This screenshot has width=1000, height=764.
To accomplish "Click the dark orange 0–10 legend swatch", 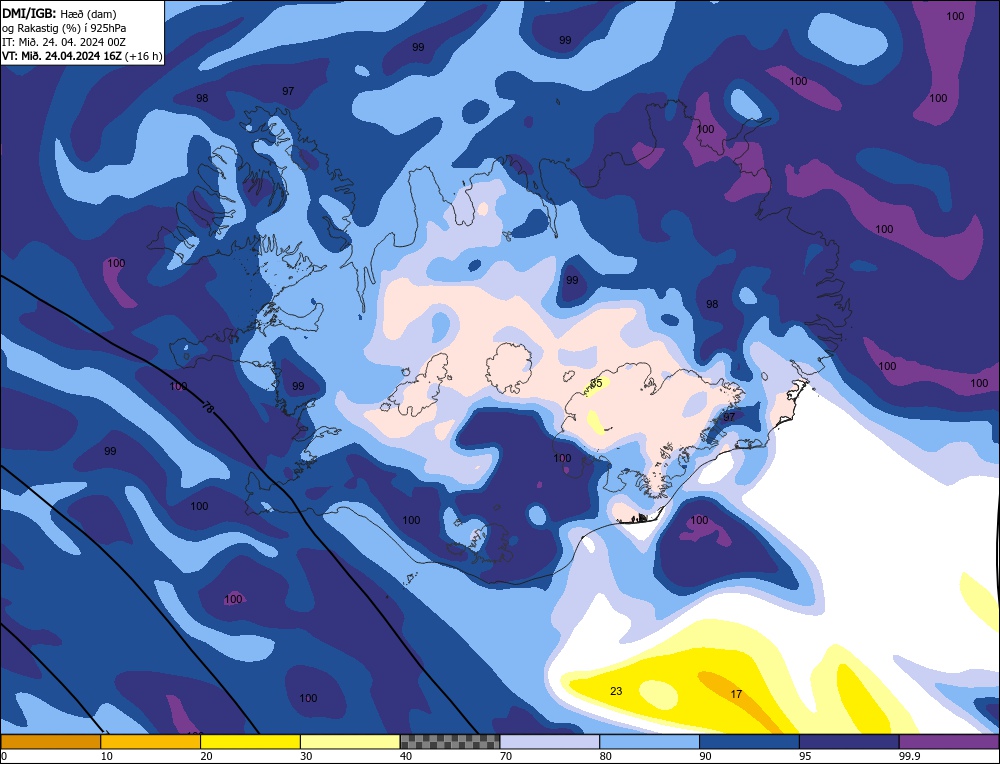I will [x=50, y=741].
